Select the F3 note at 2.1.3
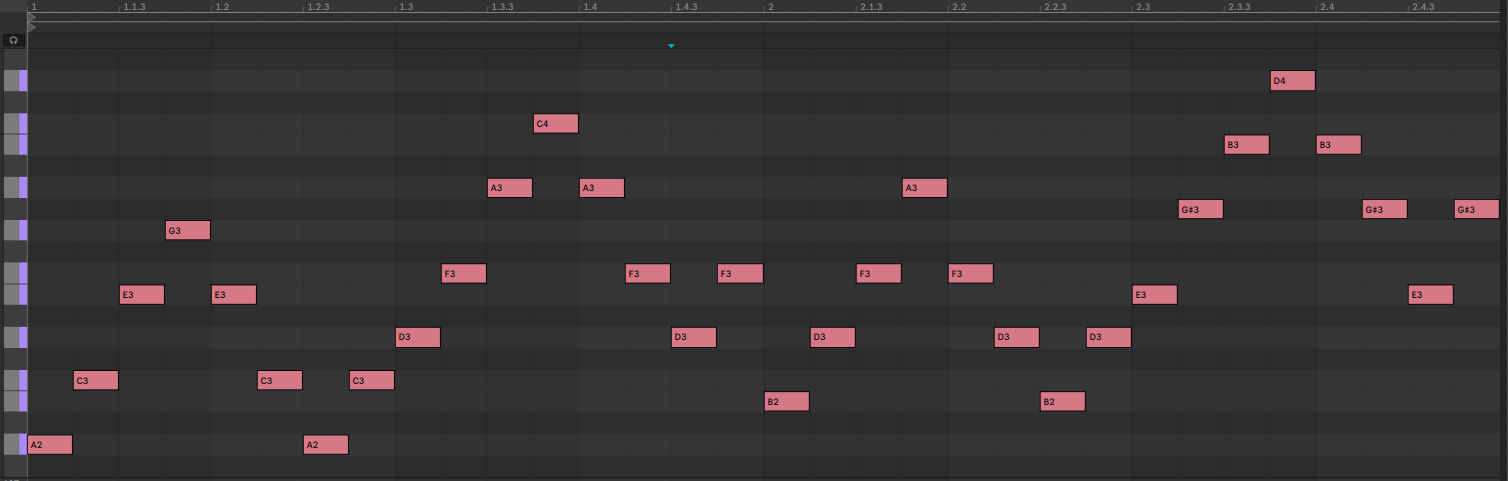This screenshot has height=481, width=1508. (879, 273)
